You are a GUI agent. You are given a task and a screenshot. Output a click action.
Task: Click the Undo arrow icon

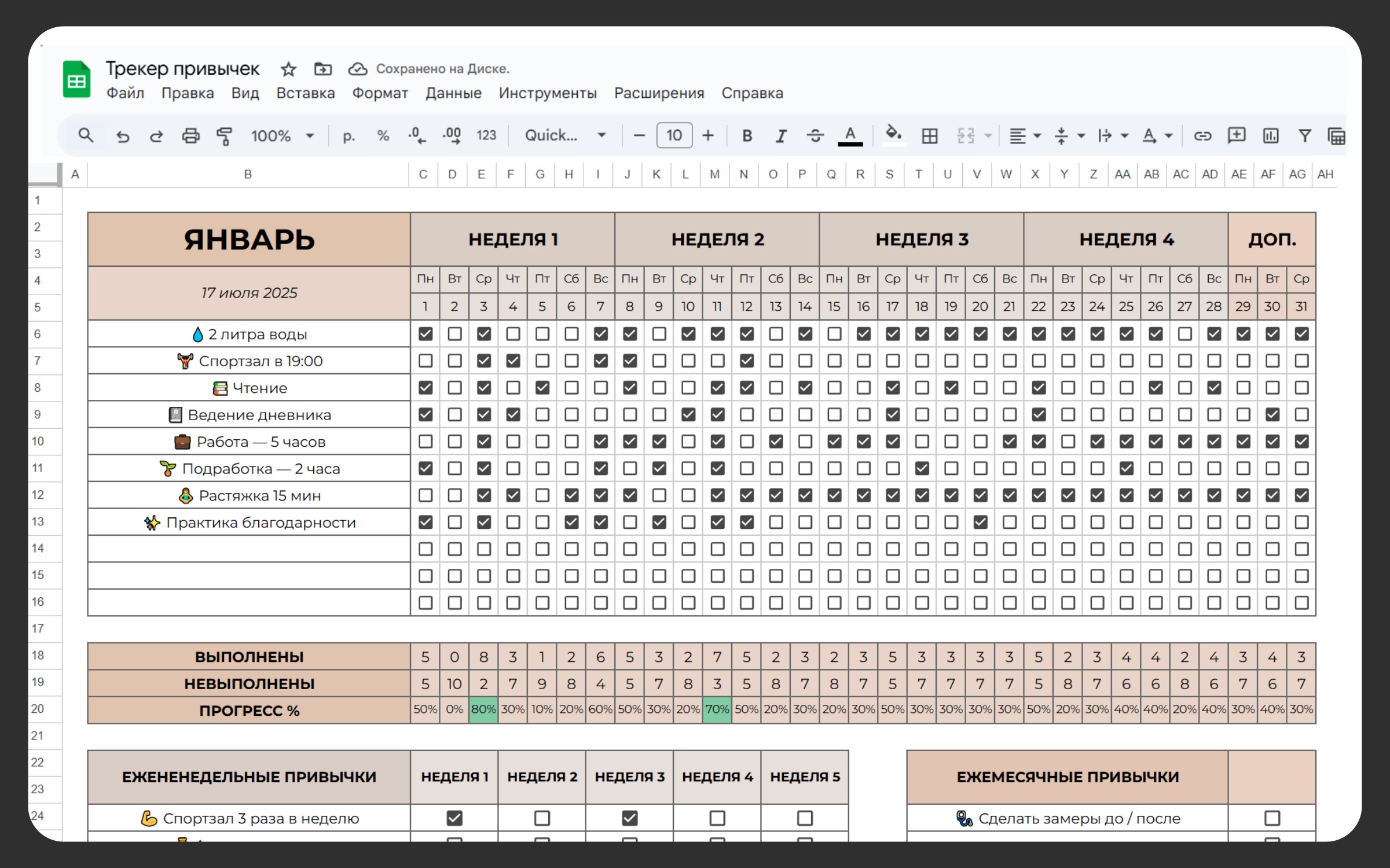pyautogui.click(x=122, y=137)
